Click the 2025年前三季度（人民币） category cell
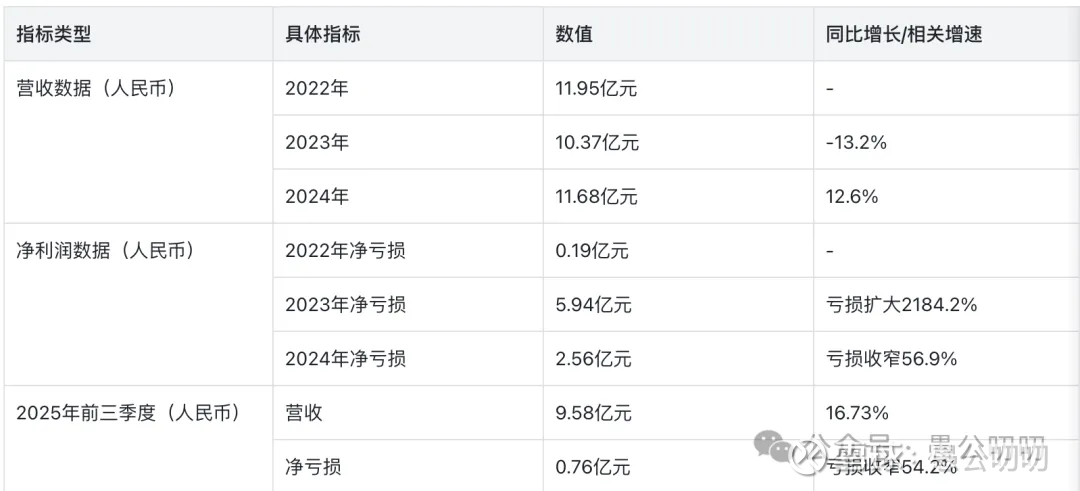This screenshot has width=1080, height=491. 127,412
